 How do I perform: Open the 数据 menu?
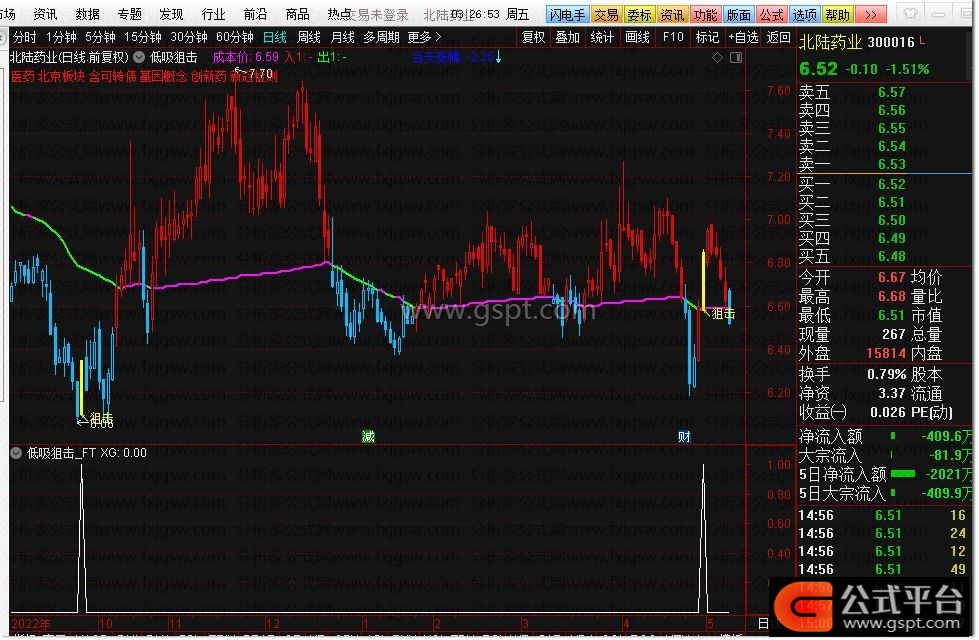click(87, 14)
